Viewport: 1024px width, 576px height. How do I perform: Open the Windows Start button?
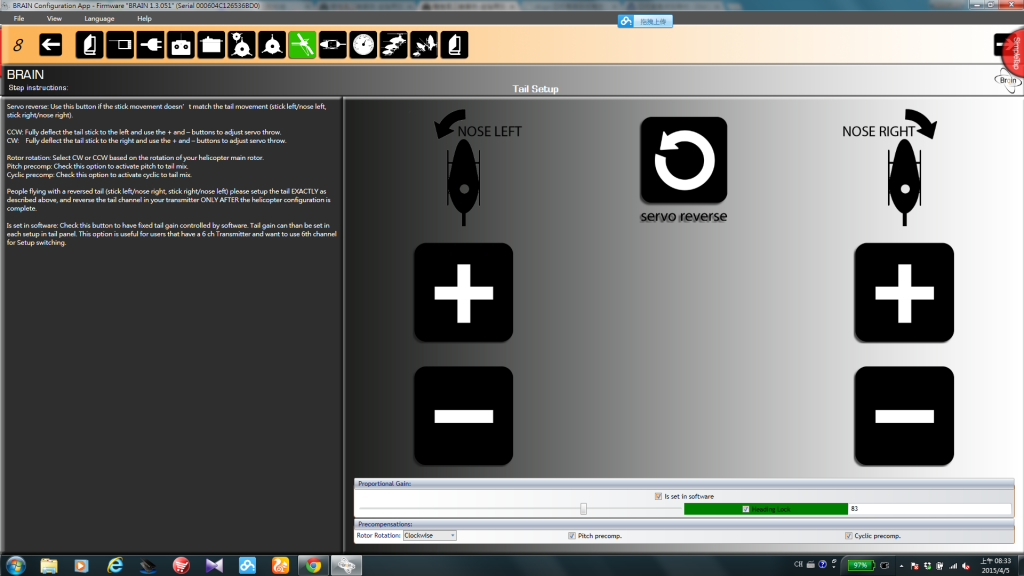pos(16,565)
